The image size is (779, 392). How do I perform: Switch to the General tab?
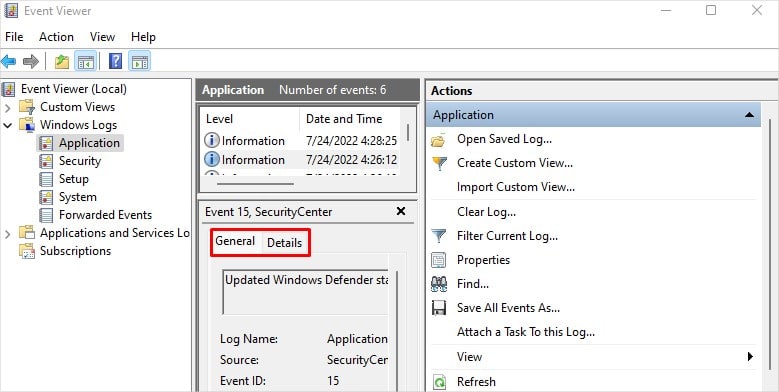pos(235,241)
